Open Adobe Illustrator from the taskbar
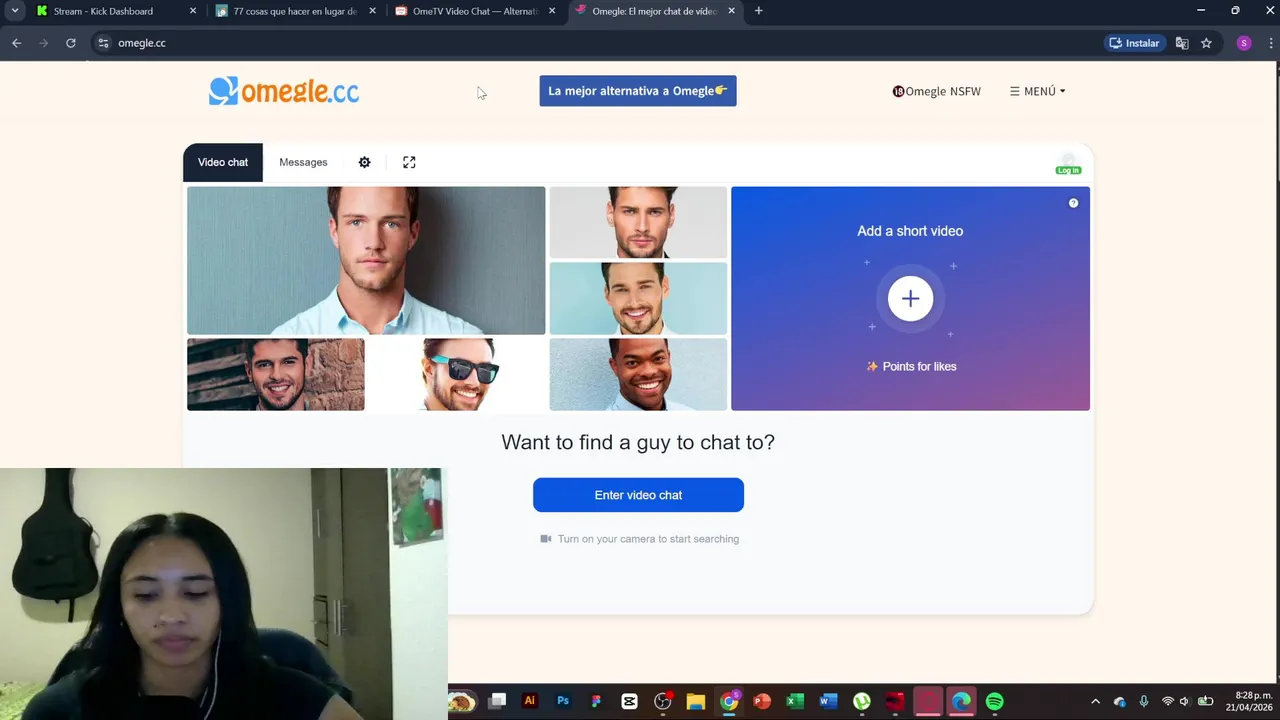1280x720 pixels. (x=530, y=701)
